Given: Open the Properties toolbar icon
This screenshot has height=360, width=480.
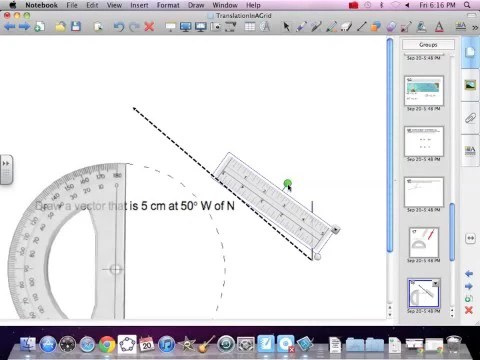Looking at the screenshot, I should (x=461, y=26).
